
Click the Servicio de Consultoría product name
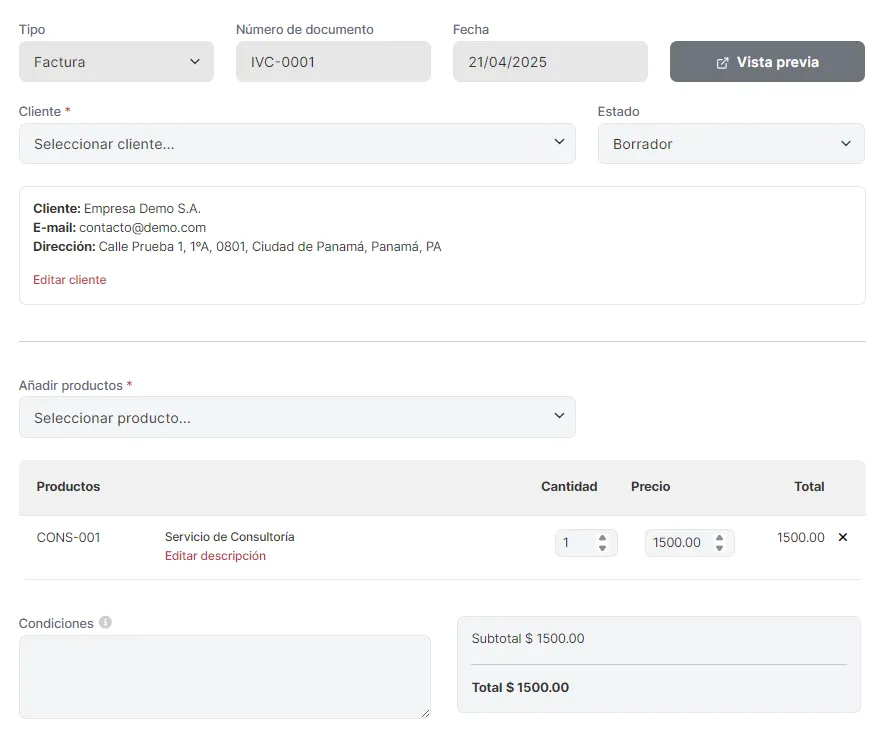[229, 537]
